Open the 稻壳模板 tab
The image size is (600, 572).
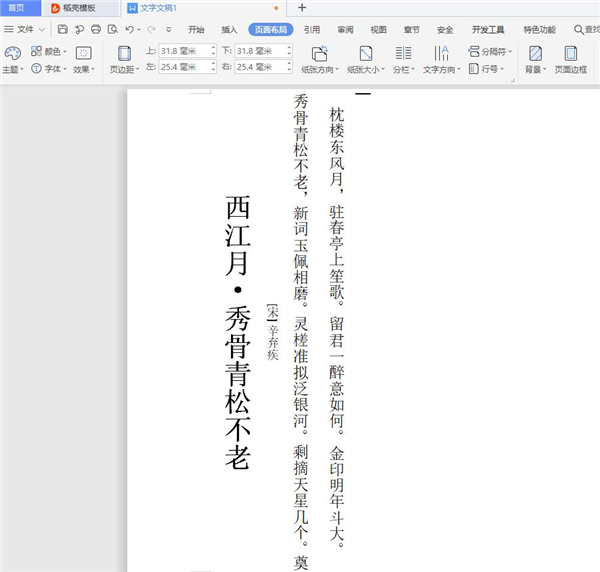click(x=78, y=8)
